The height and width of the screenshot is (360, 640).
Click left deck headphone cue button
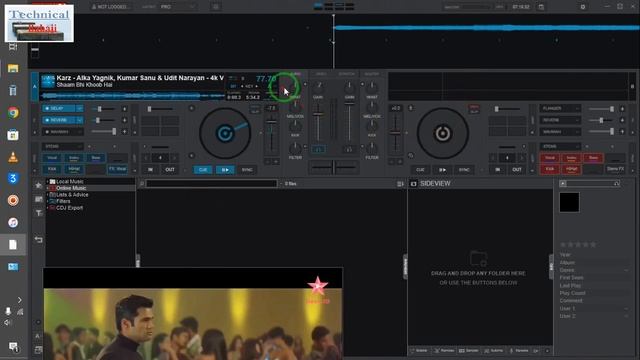click(x=318, y=149)
